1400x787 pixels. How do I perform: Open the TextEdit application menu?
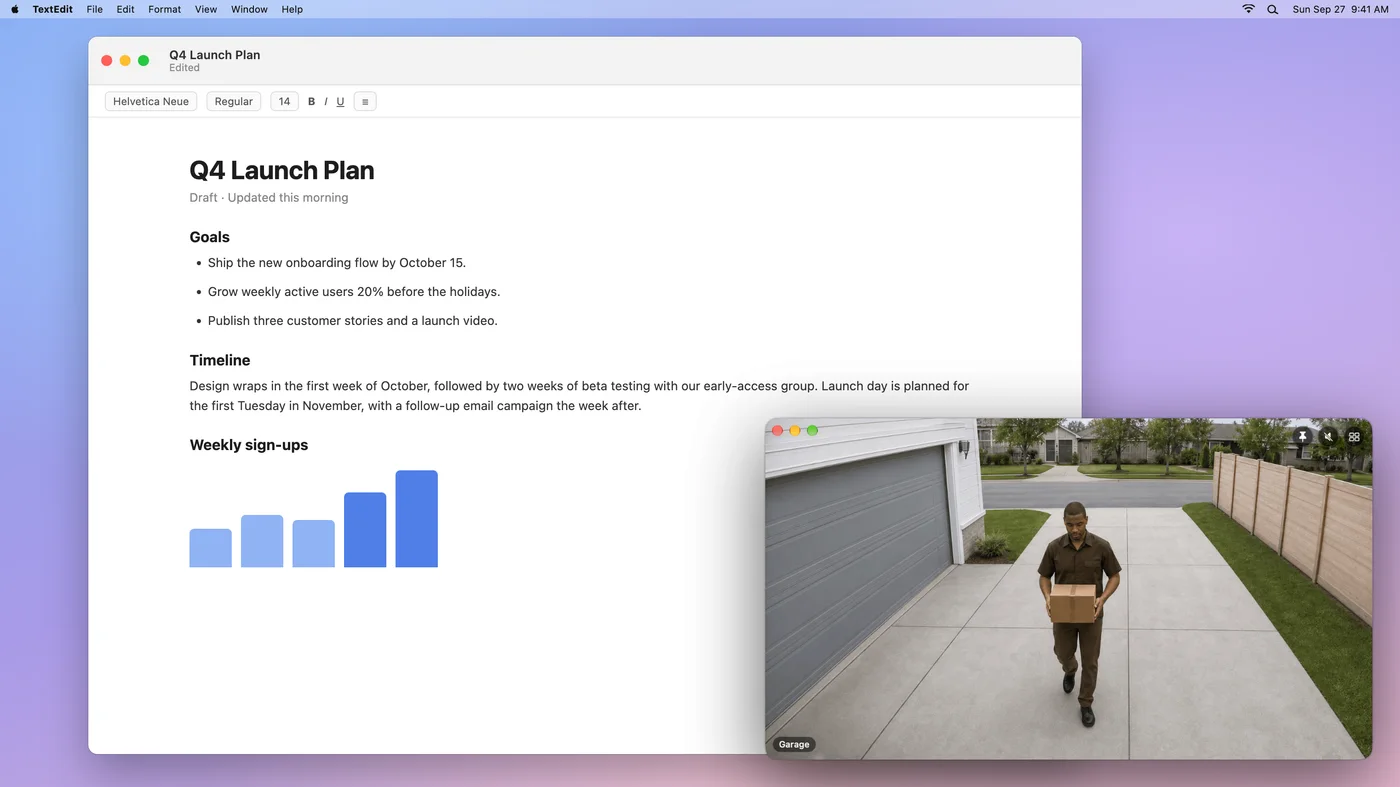[52, 9]
